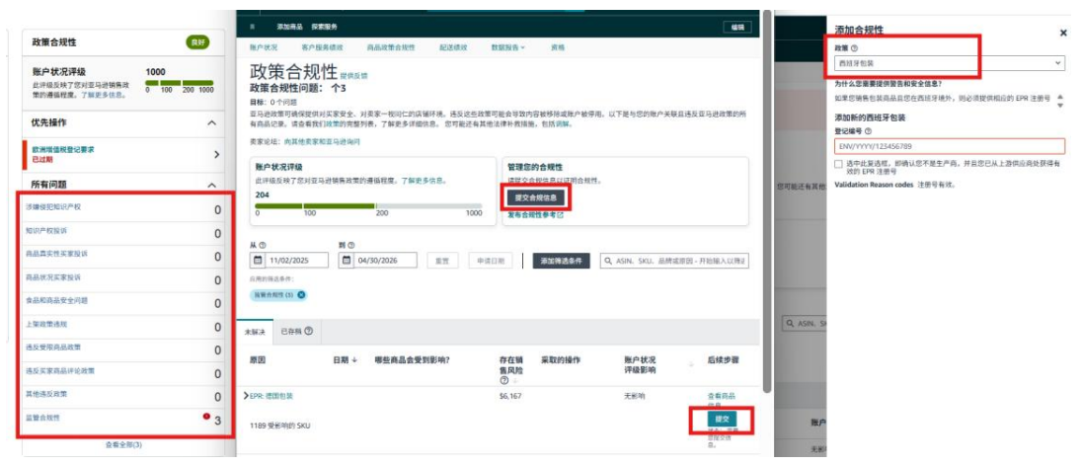Click the 登记编号 ENV/YYYY/123456789 field
Screen dimensions: 1080x465
click(949, 146)
